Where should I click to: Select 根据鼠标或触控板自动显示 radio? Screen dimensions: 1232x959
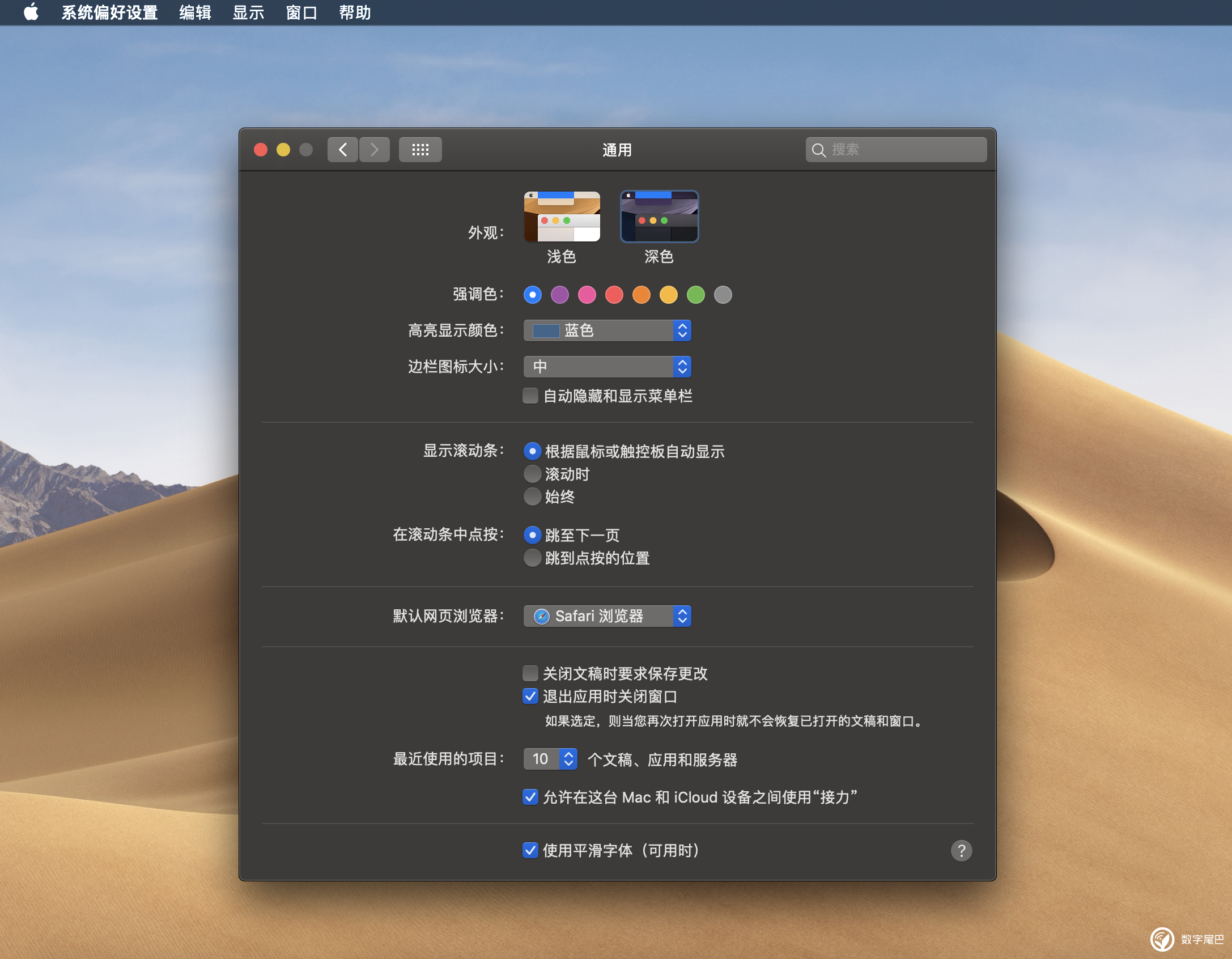532,451
